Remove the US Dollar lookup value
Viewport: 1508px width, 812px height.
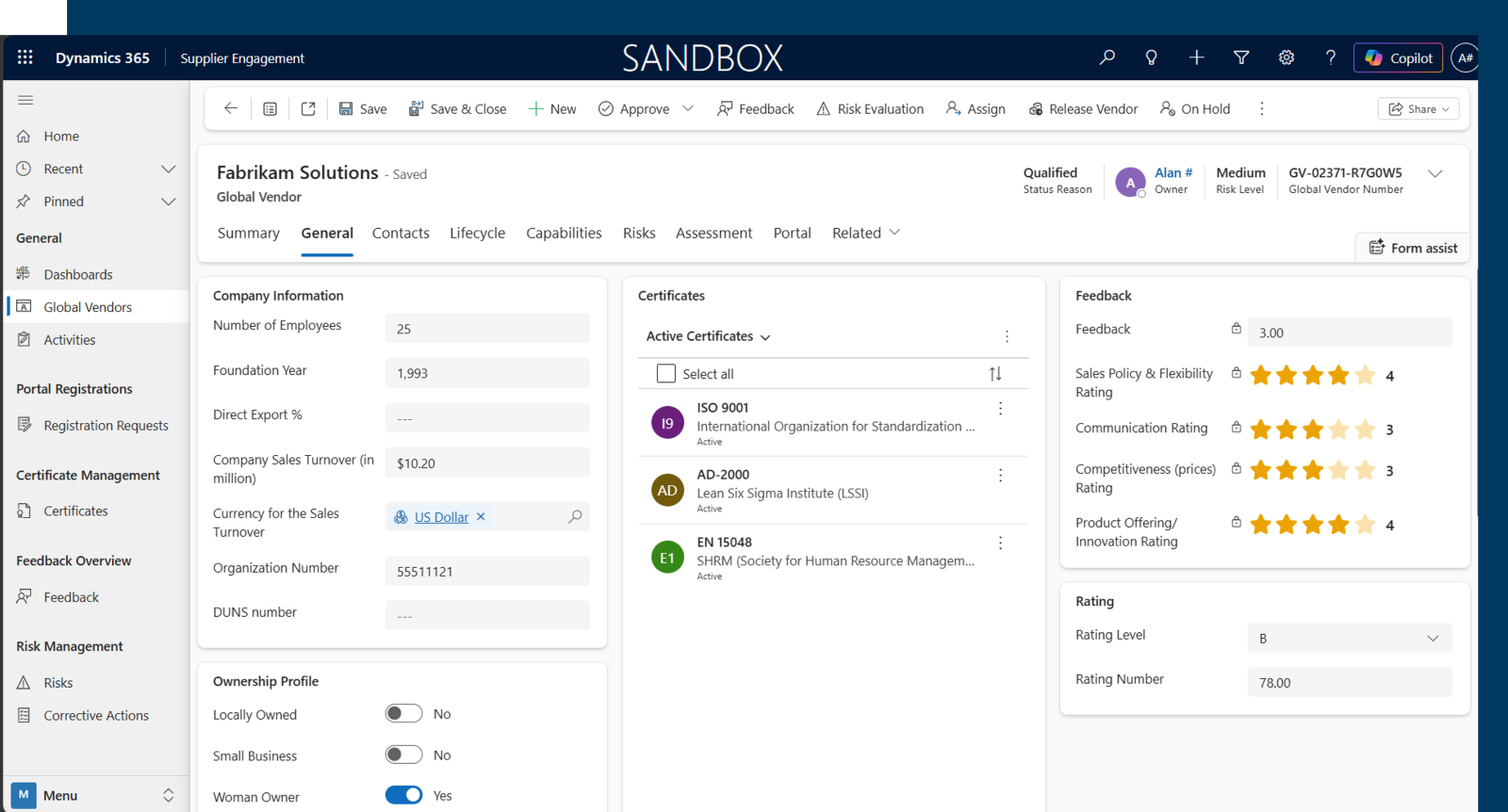coord(481,516)
